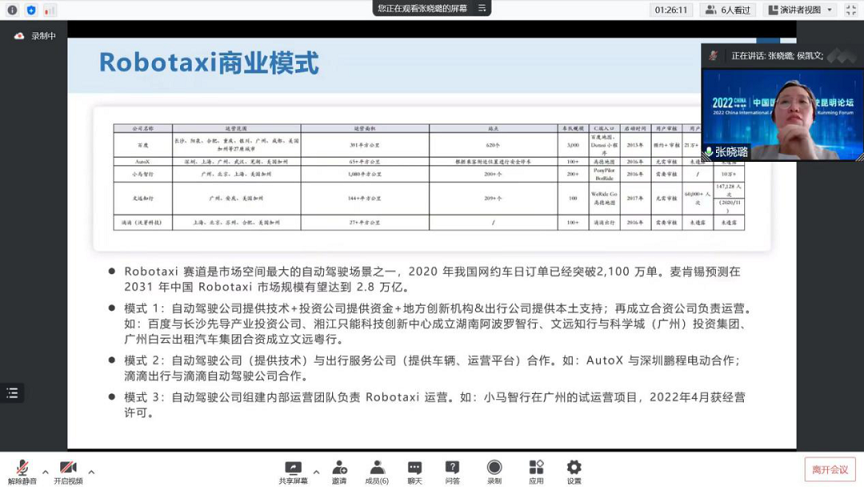Click the 模式 3 bullet paragraph
864x487 pixels.
pos(434,405)
